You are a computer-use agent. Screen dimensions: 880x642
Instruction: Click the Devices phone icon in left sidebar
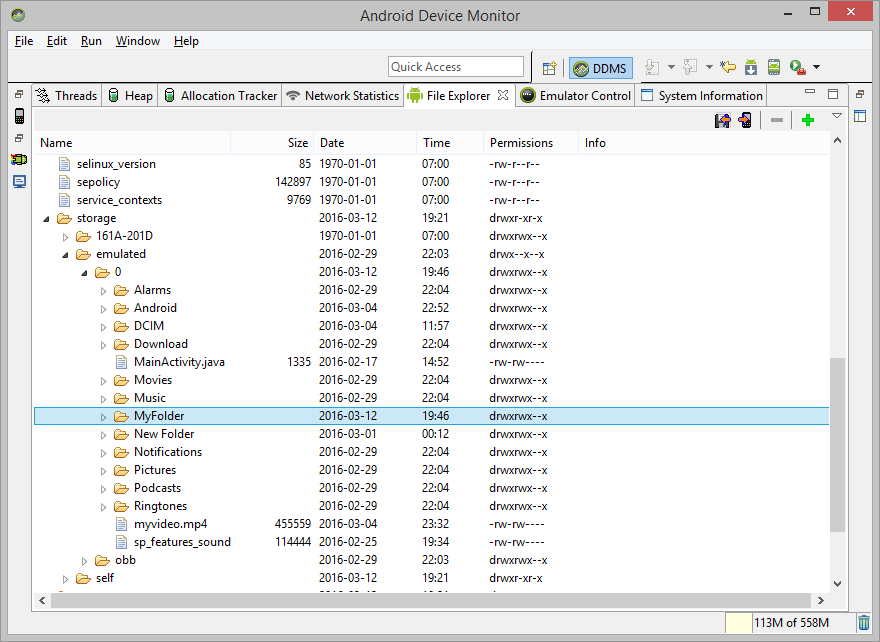20,116
